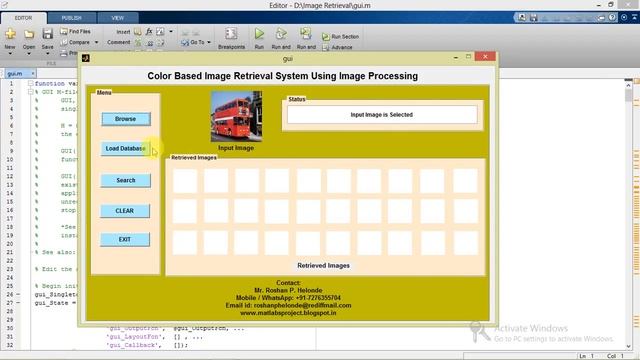Collapse the comment block fold at line 2
The height and width of the screenshot is (360, 640).
(x=31, y=92)
